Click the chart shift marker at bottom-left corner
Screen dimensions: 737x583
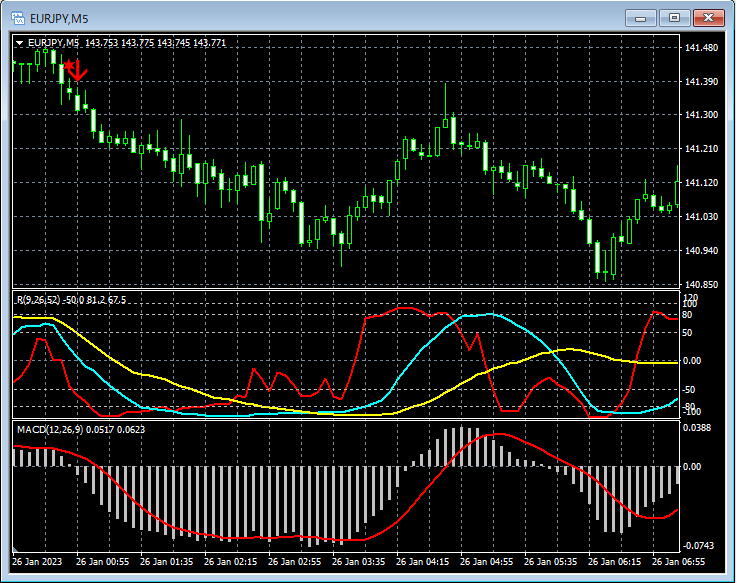point(15,549)
